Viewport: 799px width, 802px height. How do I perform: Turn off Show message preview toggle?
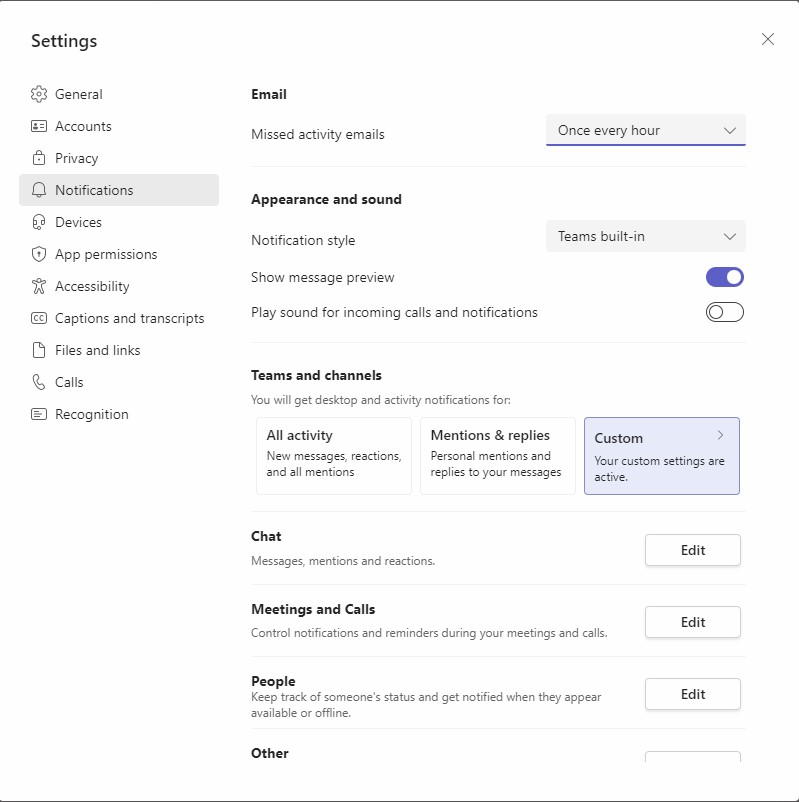click(x=725, y=277)
